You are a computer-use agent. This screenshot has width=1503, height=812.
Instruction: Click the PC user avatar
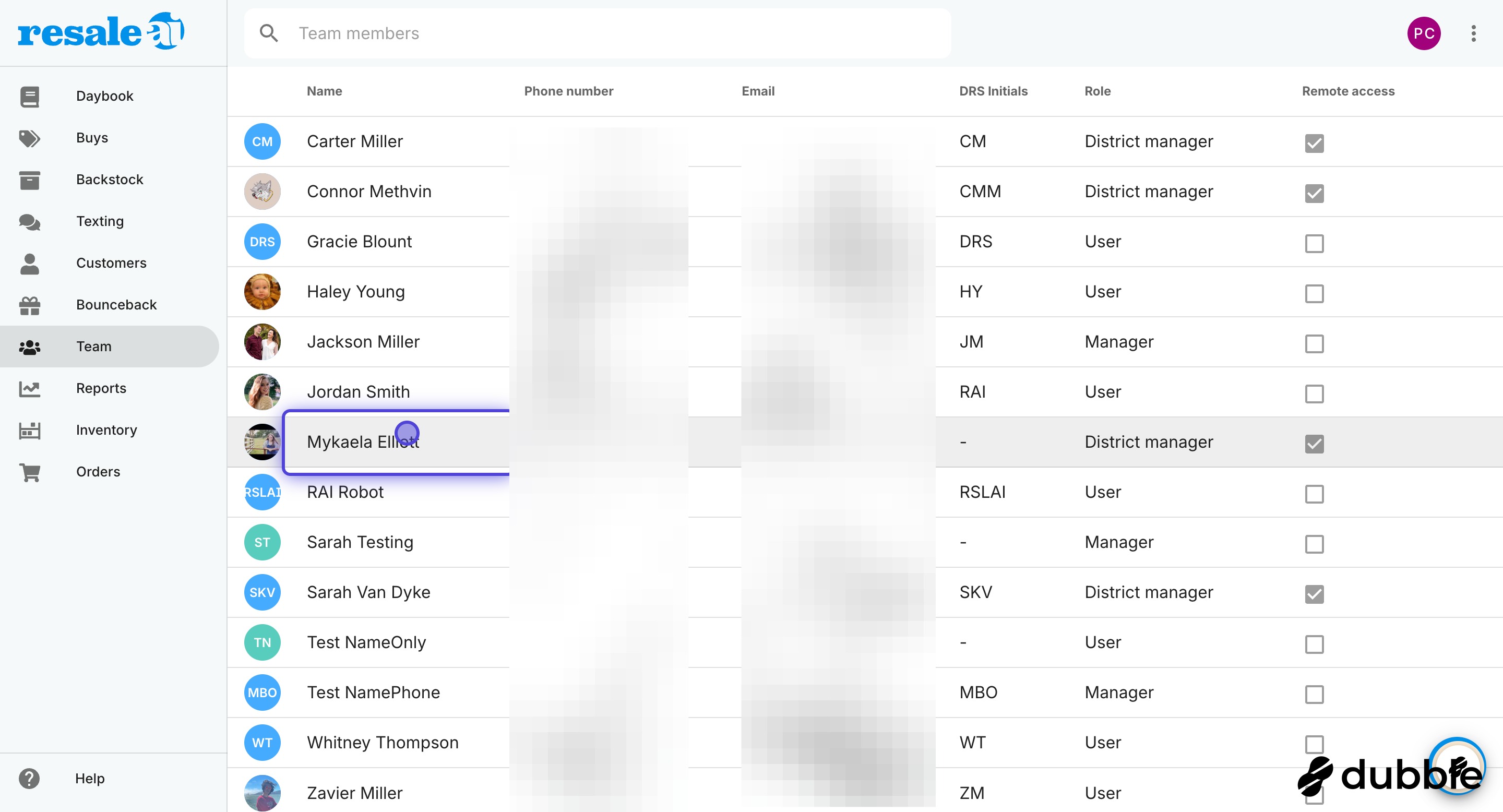[x=1424, y=33]
